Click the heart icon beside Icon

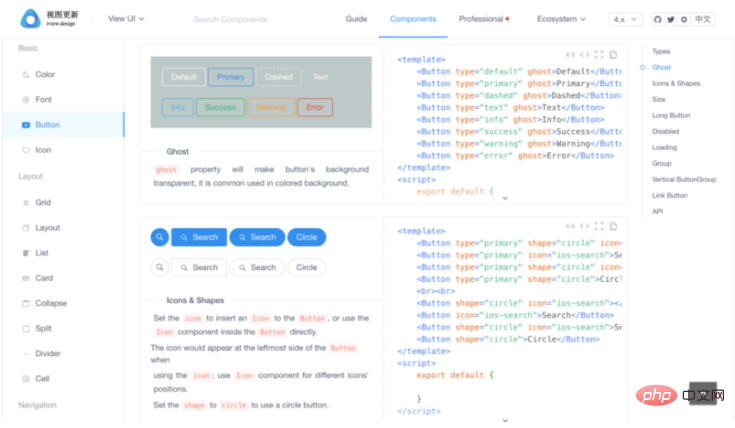26,150
